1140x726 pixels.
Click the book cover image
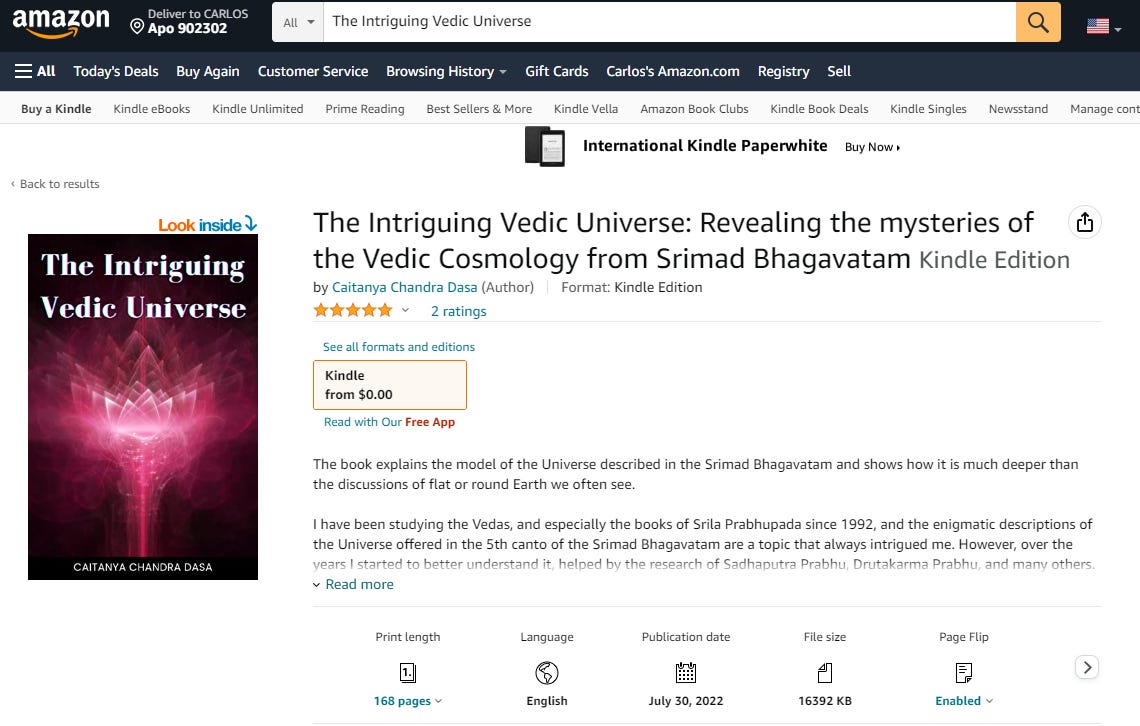142,407
